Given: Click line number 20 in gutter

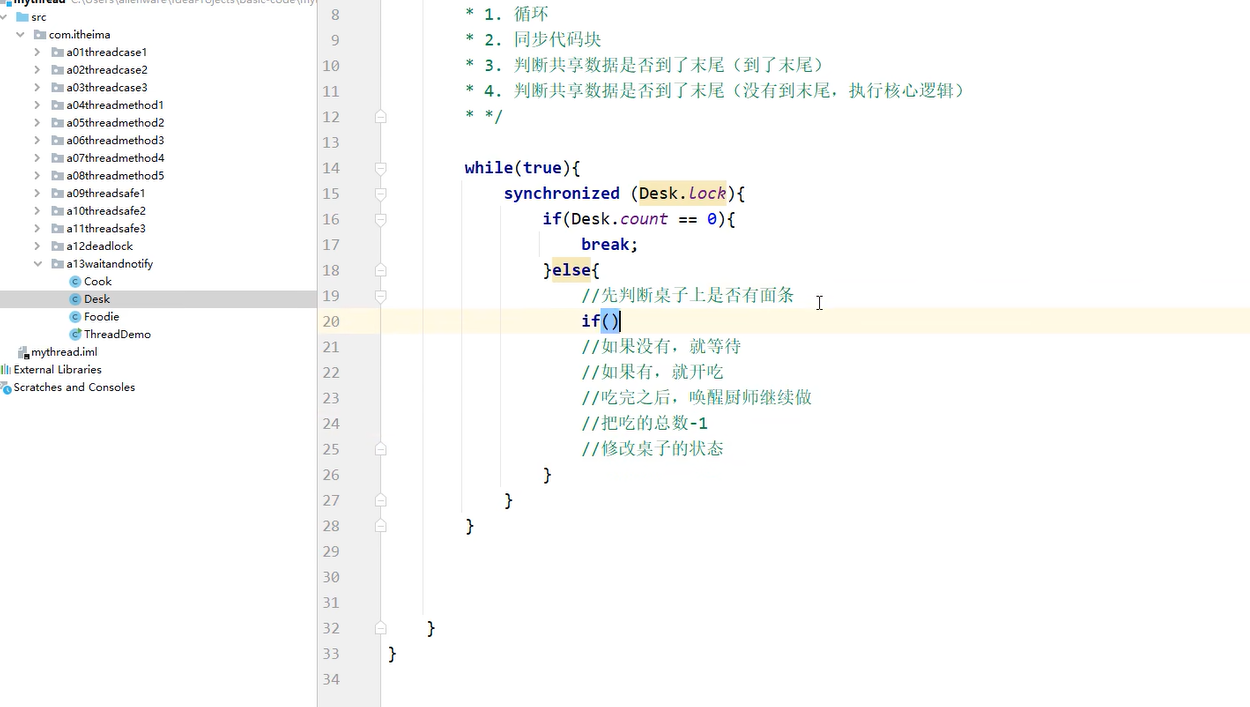Looking at the screenshot, I should (331, 321).
